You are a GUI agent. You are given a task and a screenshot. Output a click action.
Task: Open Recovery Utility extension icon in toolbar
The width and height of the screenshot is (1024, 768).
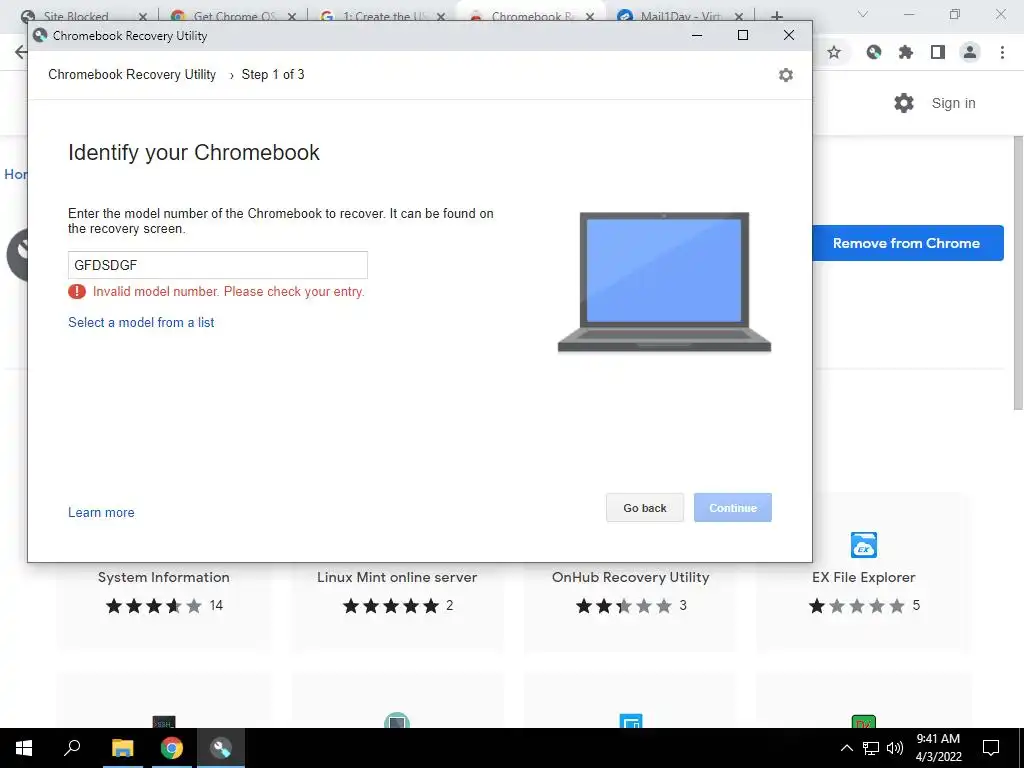[874, 52]
